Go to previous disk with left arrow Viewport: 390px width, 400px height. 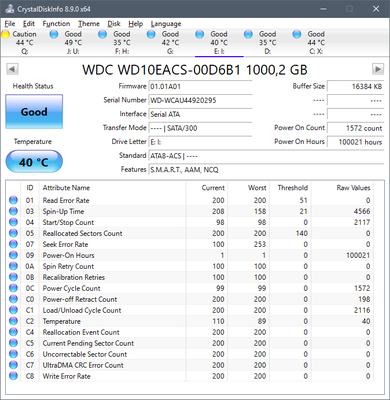coord(12,69)
